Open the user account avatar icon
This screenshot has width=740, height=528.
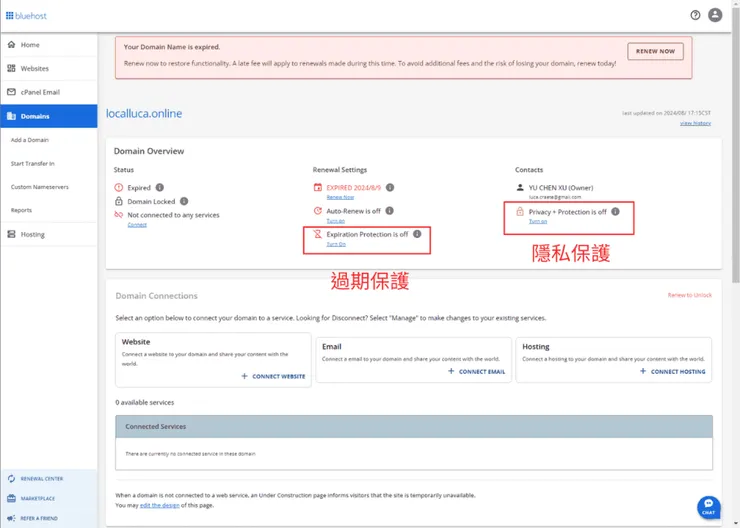click(x=715, y=15)
